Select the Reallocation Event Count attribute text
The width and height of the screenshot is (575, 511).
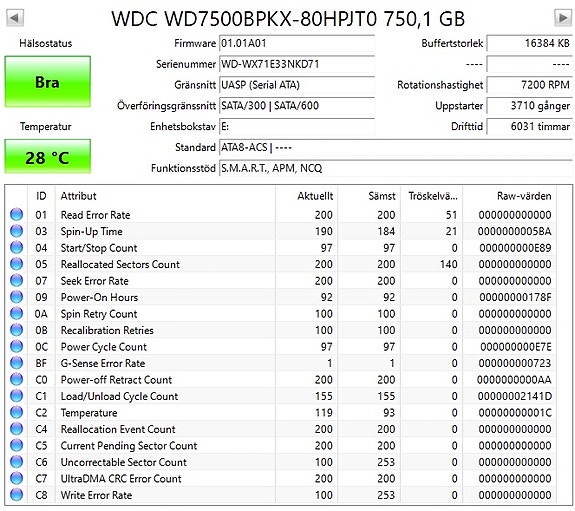coord(118,430)
